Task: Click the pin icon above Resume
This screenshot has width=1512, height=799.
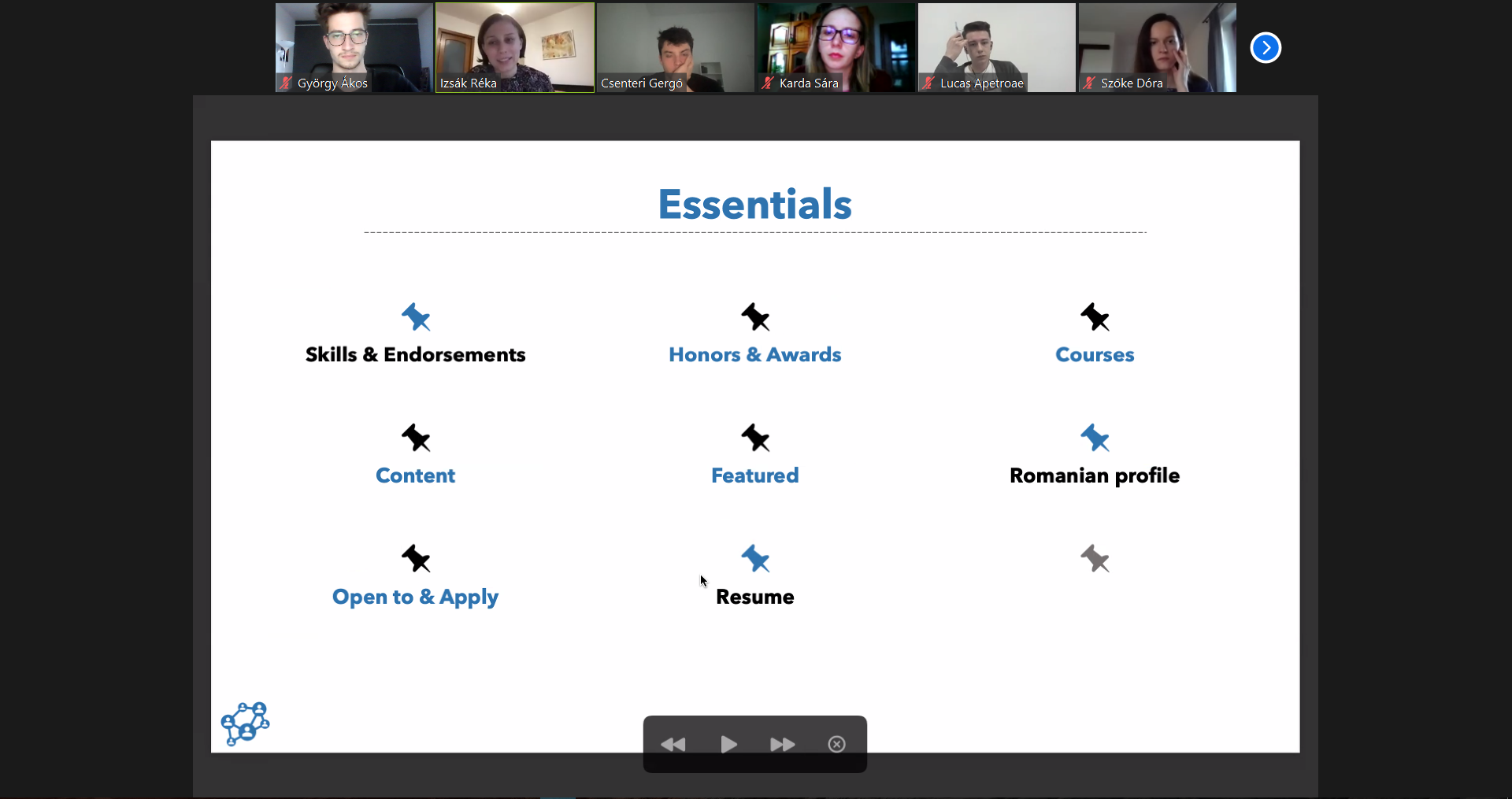Action: (x=755, y=559)
